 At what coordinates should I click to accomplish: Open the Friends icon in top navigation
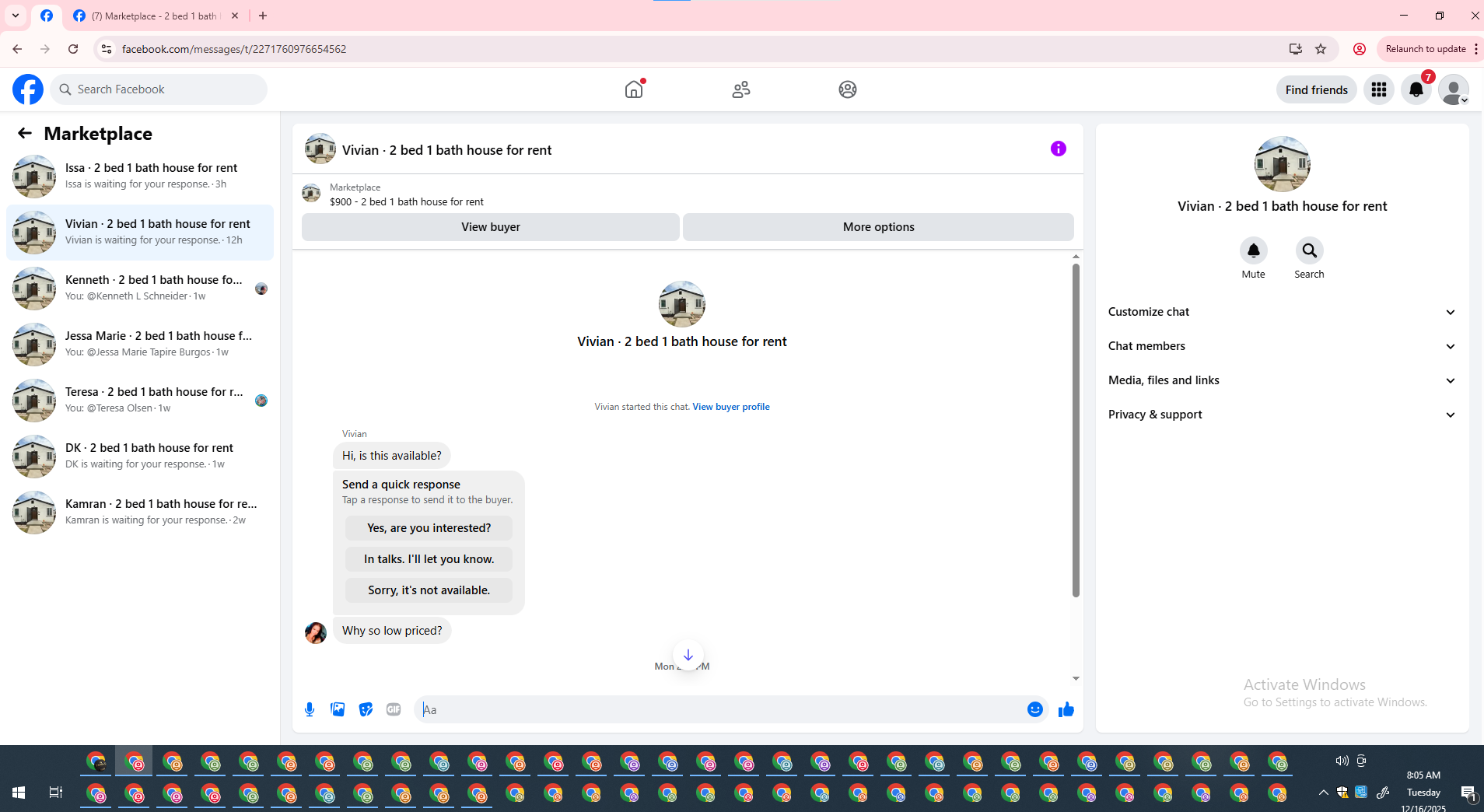pos(741,89)
